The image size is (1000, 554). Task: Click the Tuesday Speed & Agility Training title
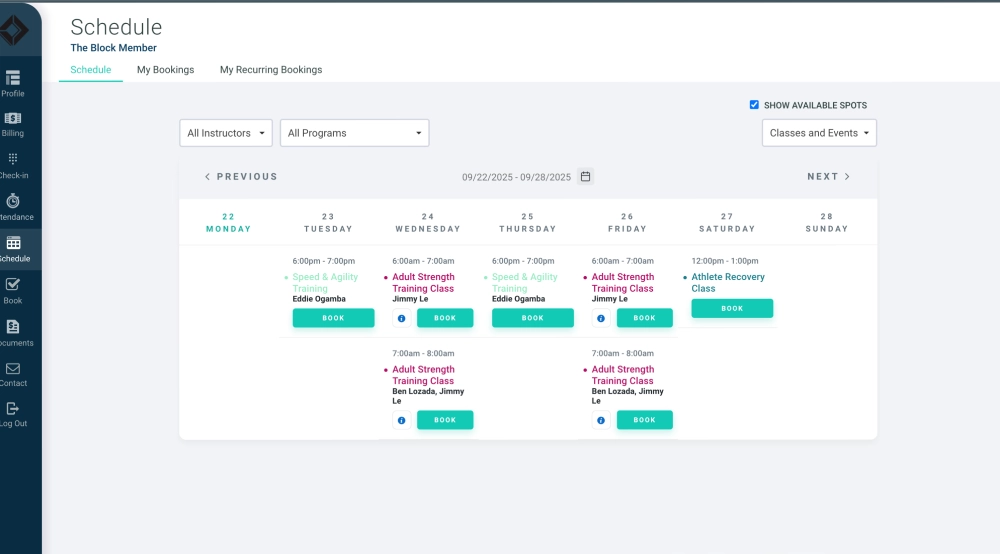click(x=325, y=283)
